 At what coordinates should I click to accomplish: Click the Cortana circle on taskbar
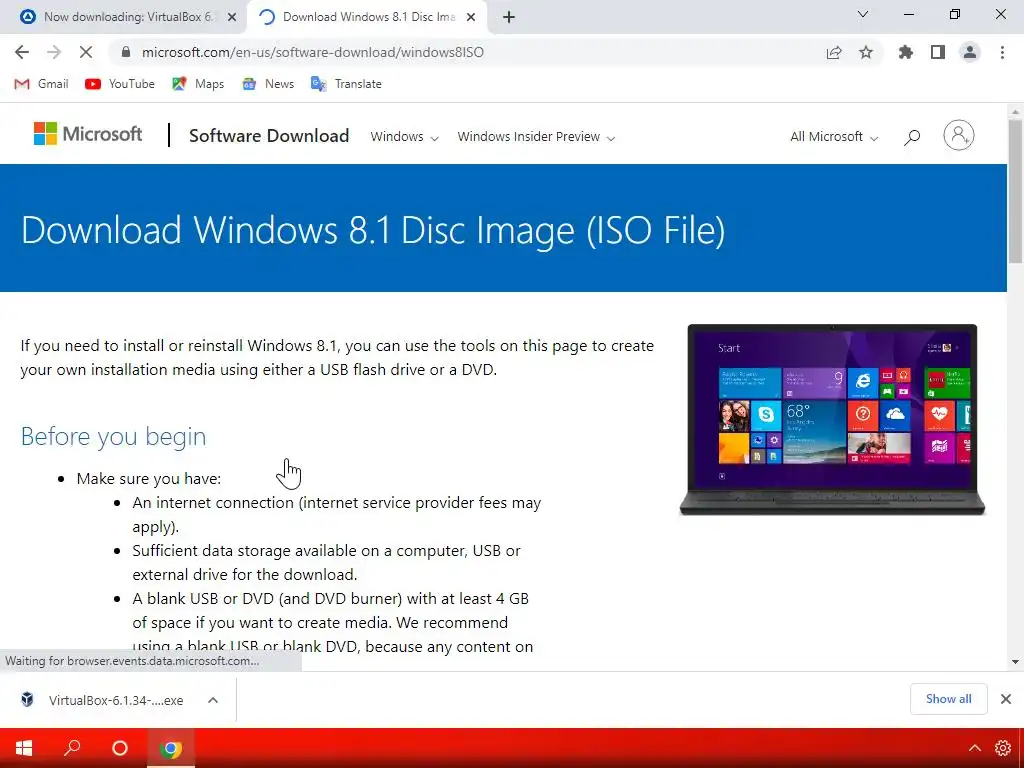(120, 748)
